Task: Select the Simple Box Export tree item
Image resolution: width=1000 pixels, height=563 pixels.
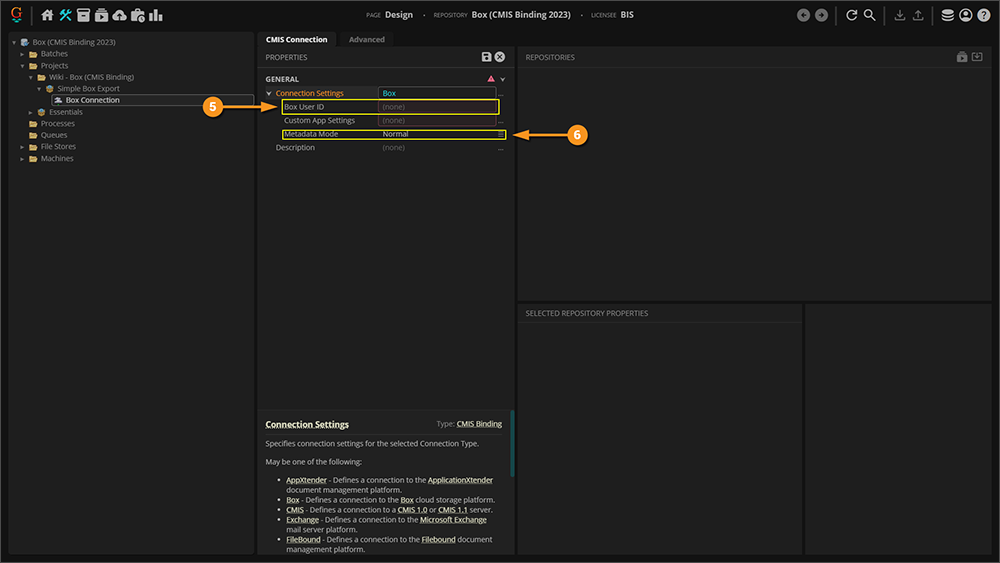Action: 88,89
